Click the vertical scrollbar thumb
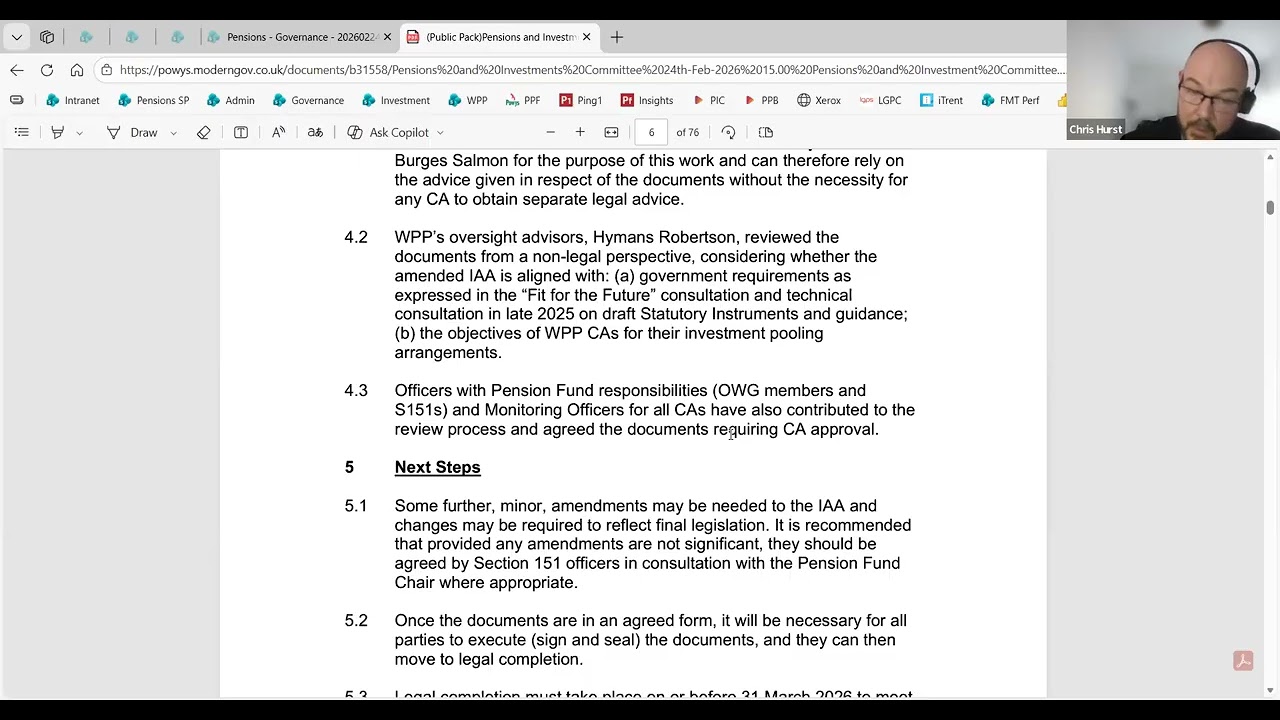Screen dimensions: 1280x720 [x=1270, y=207]
